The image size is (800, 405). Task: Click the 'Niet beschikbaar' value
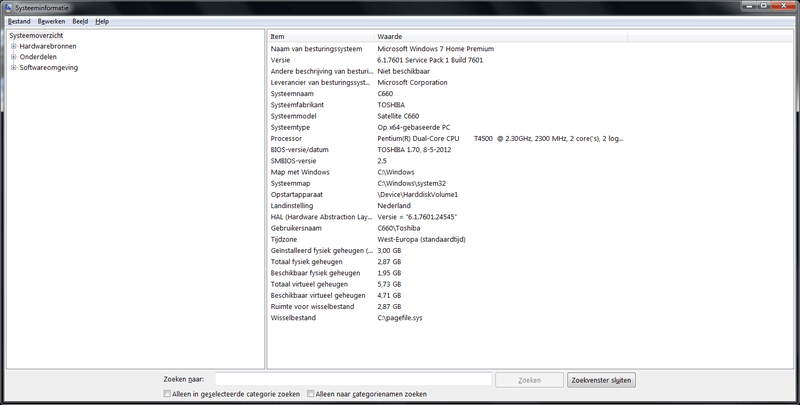tap(404, 71)
